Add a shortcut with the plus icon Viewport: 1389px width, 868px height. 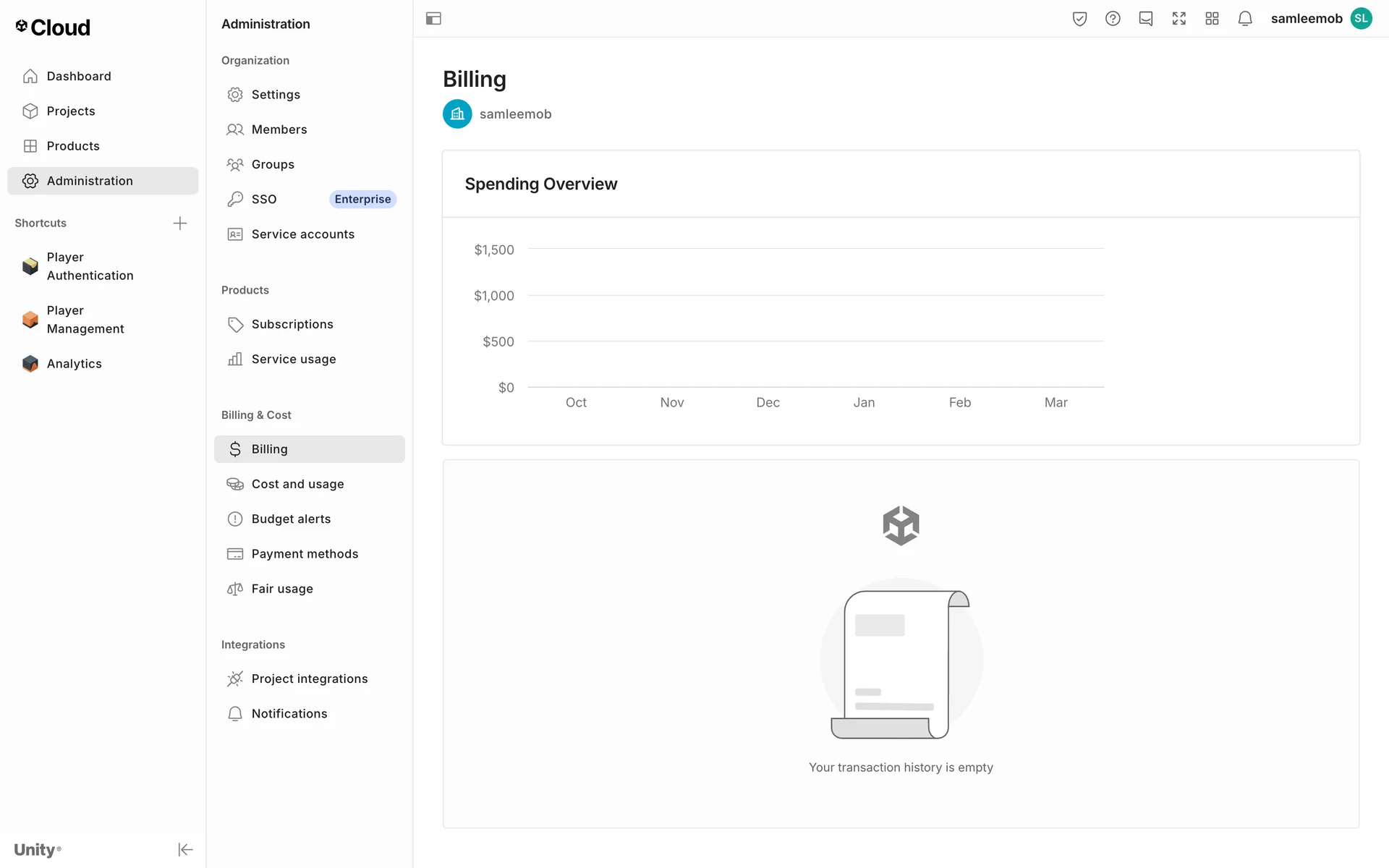point(180,223)
